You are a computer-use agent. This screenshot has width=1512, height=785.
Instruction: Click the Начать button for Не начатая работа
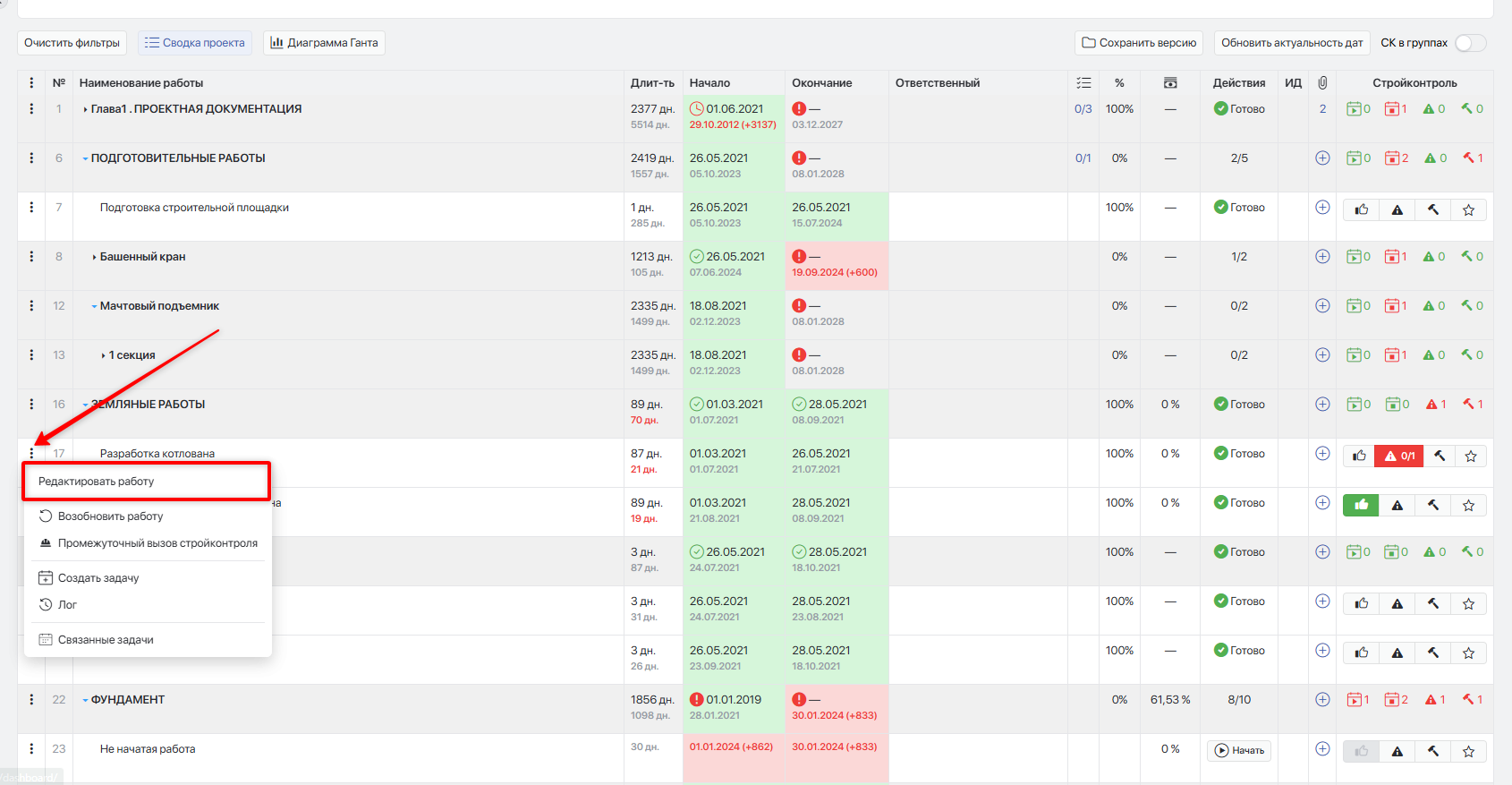(x=1239, y=751)
